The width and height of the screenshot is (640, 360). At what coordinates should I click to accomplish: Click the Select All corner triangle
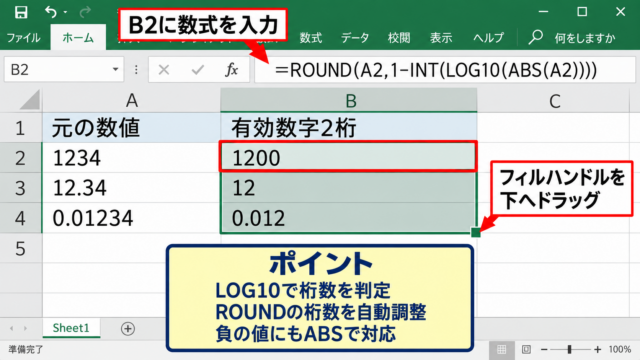coord(29,100)
